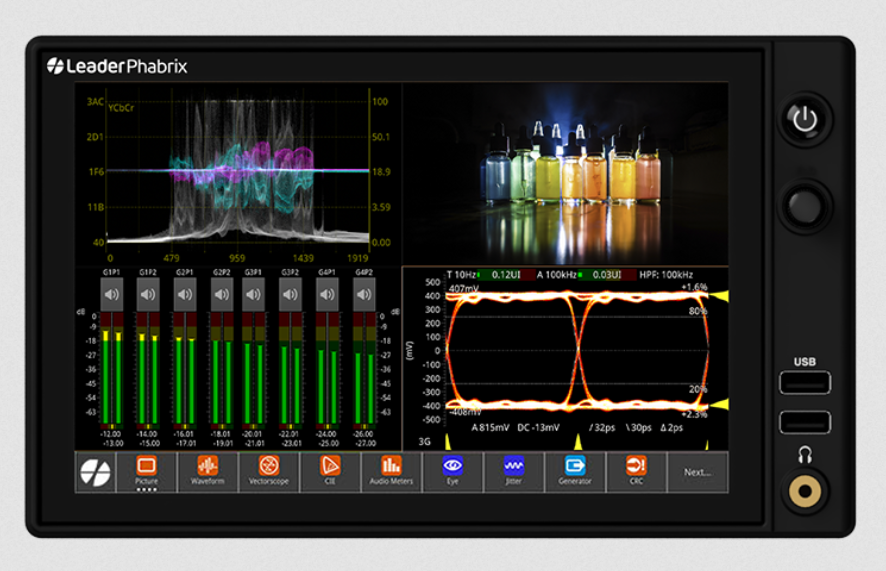Screen dimensions: 886x571
Task: Open the CRC analysis instrument
Action: (x=636, y=471)
